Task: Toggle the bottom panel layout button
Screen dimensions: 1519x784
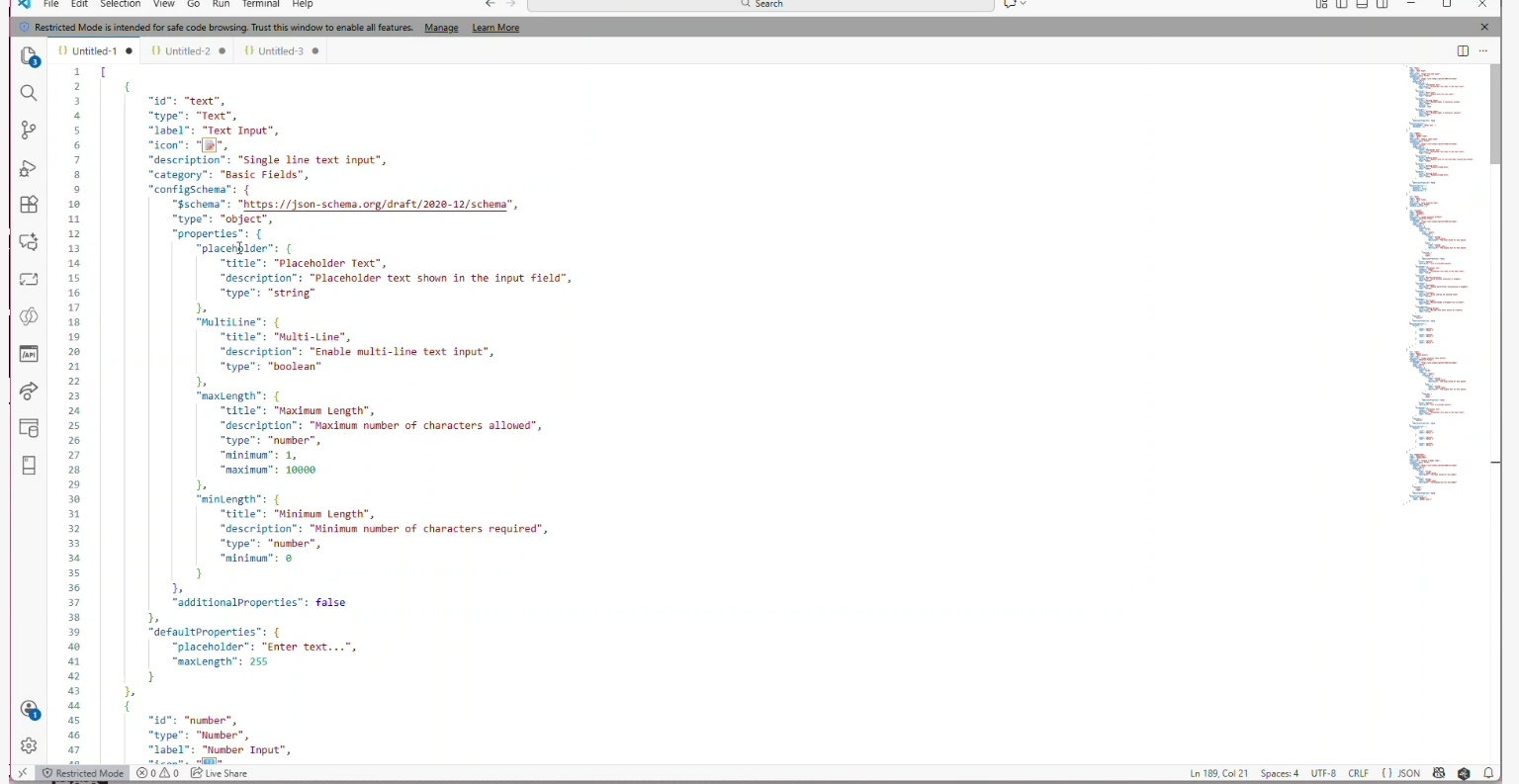Action: point(1362,5)
